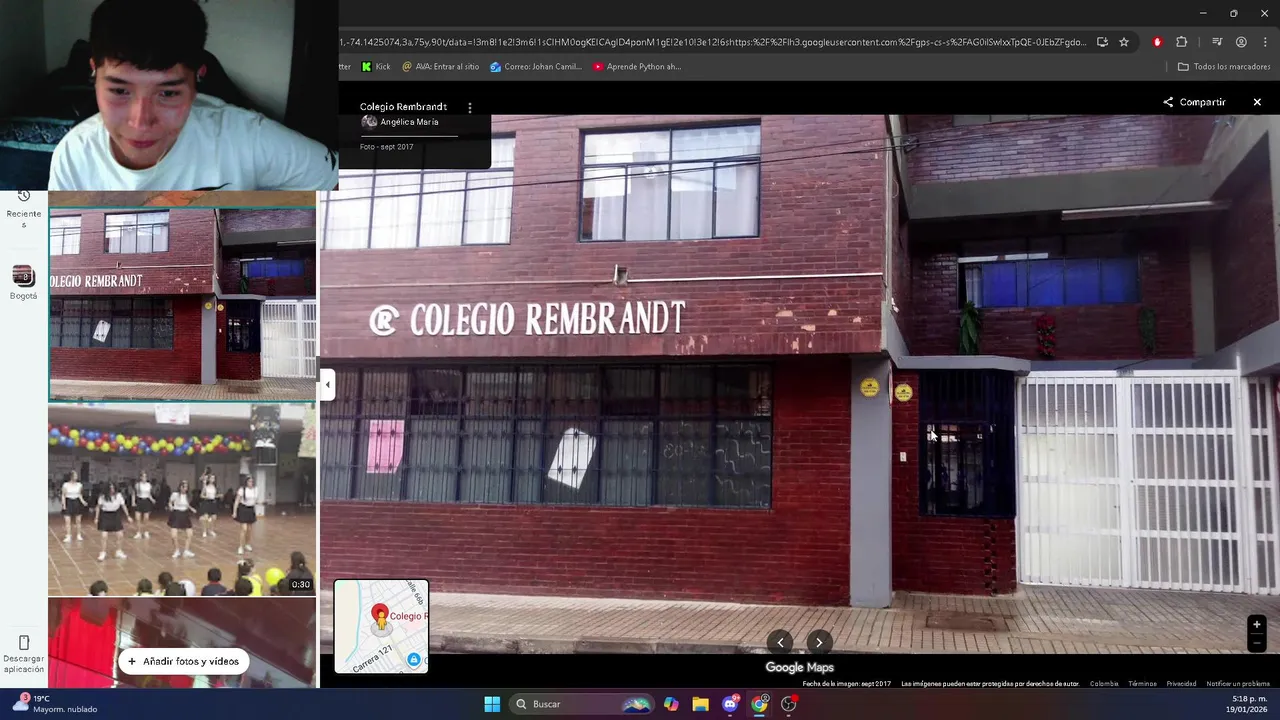Bookmark this page with the star icon
1280x720 pixels.
[1124, 42]
